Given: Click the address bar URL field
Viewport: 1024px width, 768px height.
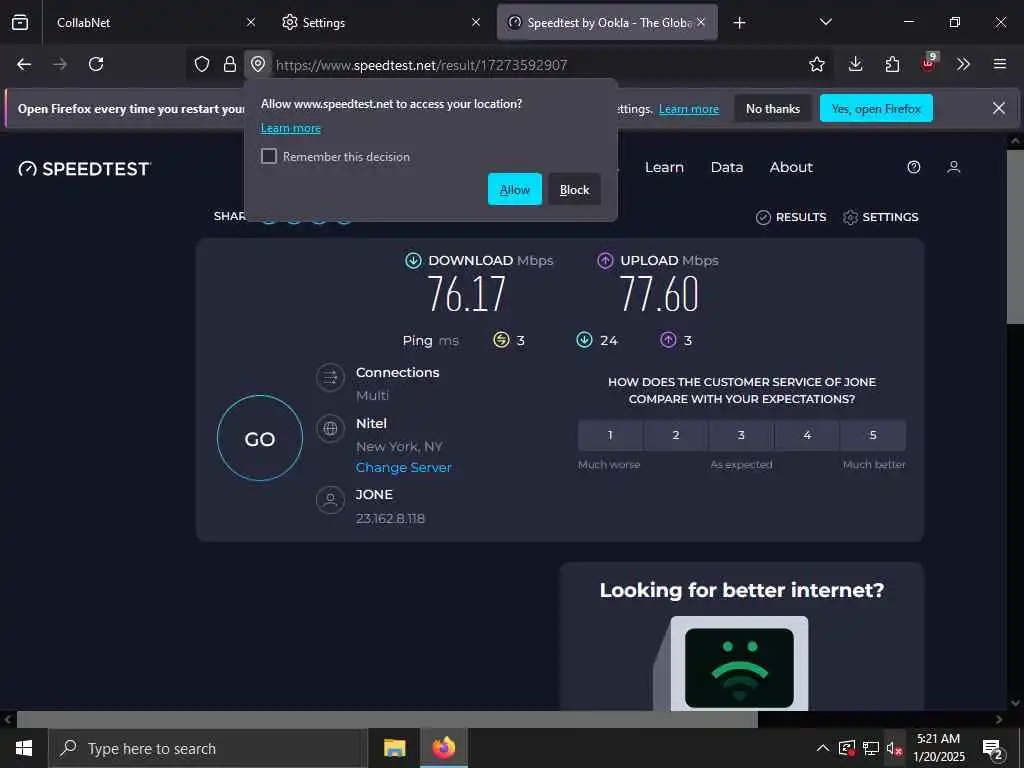Looking at the screenshot, I should point(536,65).
